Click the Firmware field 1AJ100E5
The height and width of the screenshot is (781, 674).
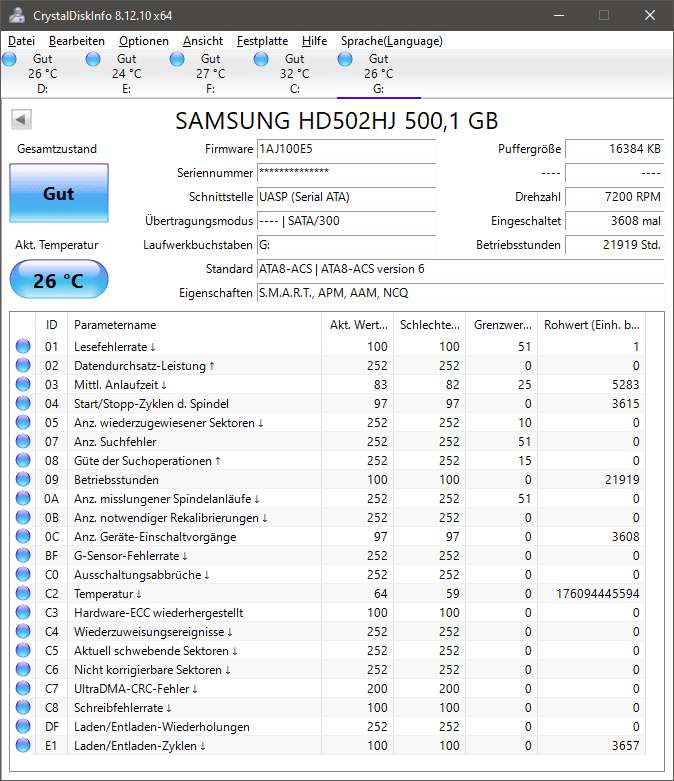click(x=346, y=149)
